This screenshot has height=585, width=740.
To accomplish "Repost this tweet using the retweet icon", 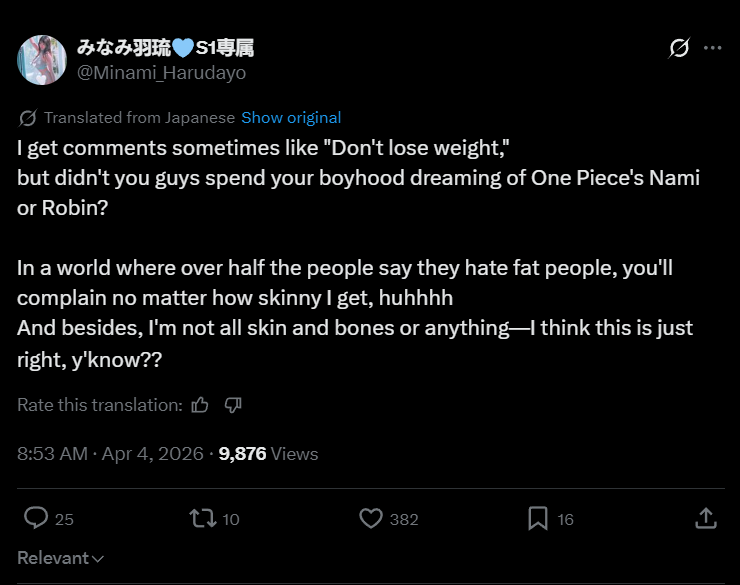I will [x=202, y=518].
